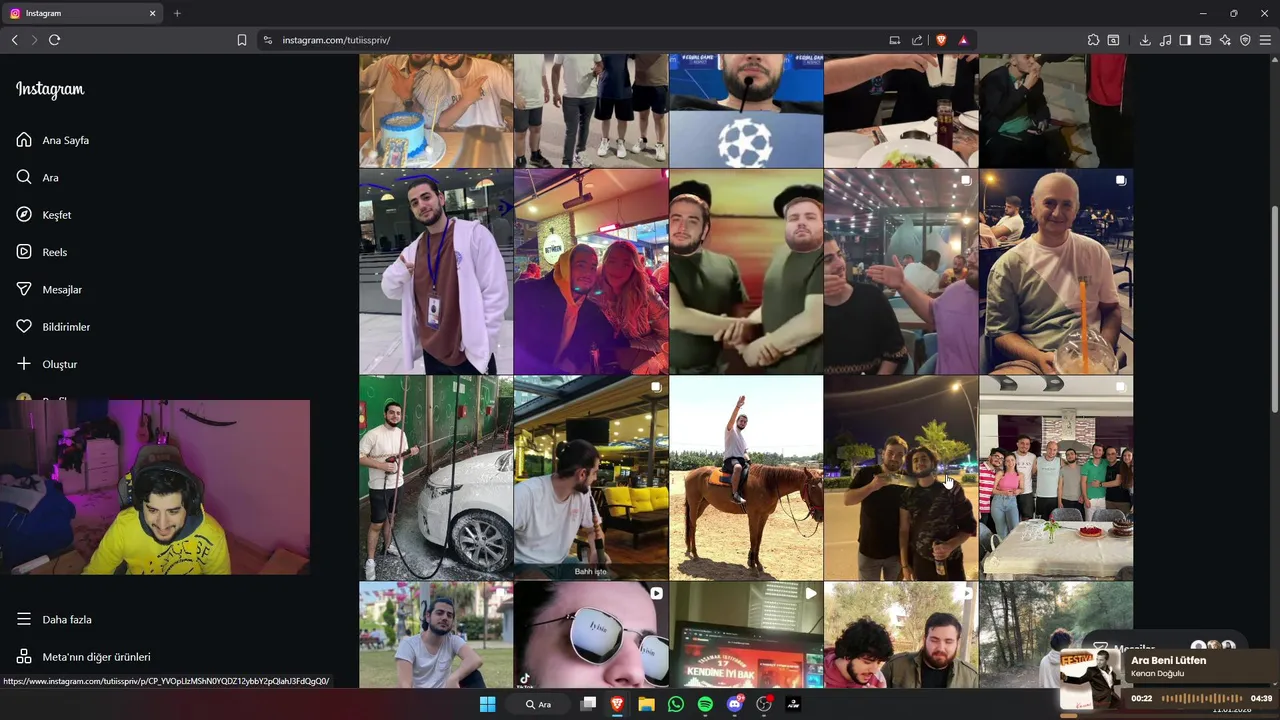Open post of man in white hoodie
Screen dimensions: 1280x720
(x=436, y=271)
